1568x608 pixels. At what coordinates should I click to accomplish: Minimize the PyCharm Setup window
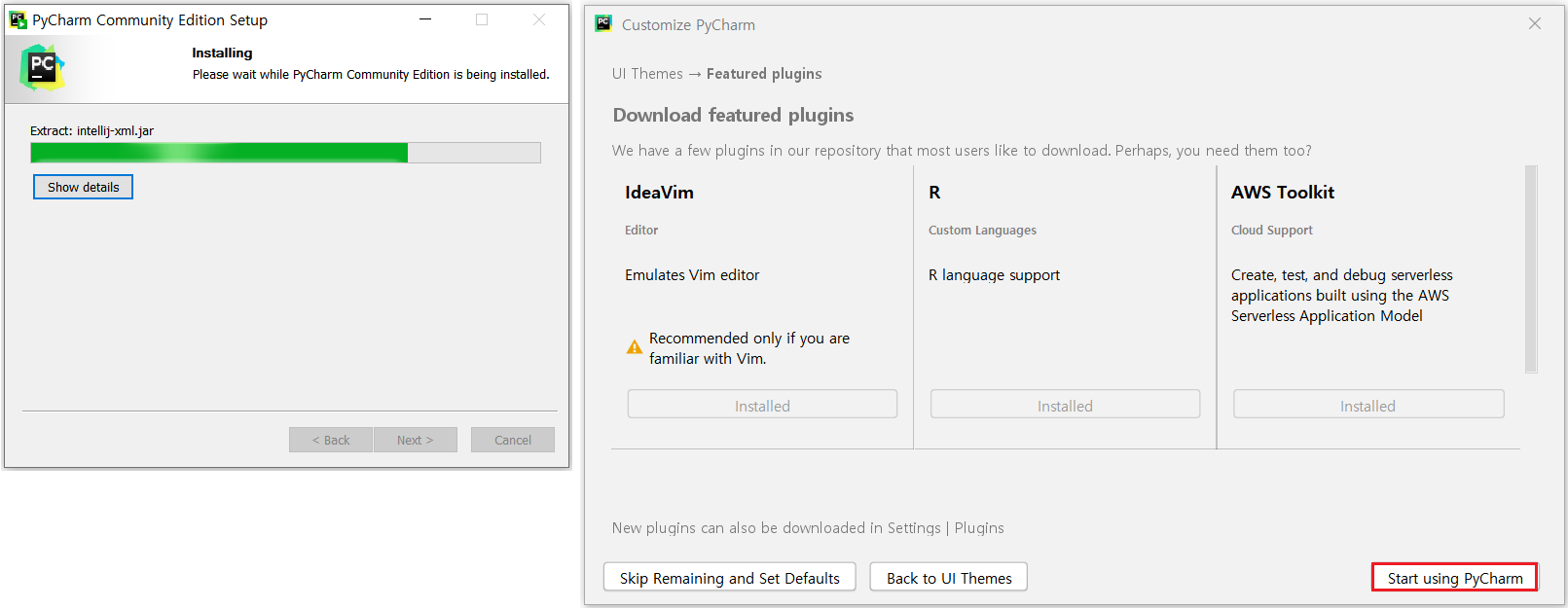click(x=425, y=19)
